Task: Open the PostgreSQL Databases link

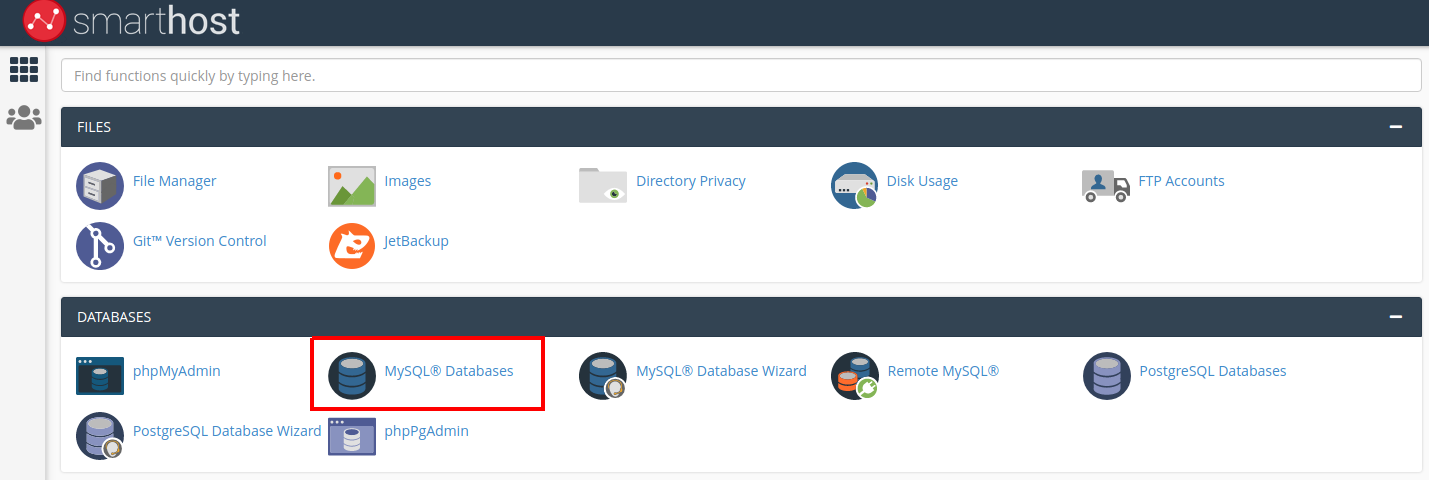Action: coord(1212,371)
